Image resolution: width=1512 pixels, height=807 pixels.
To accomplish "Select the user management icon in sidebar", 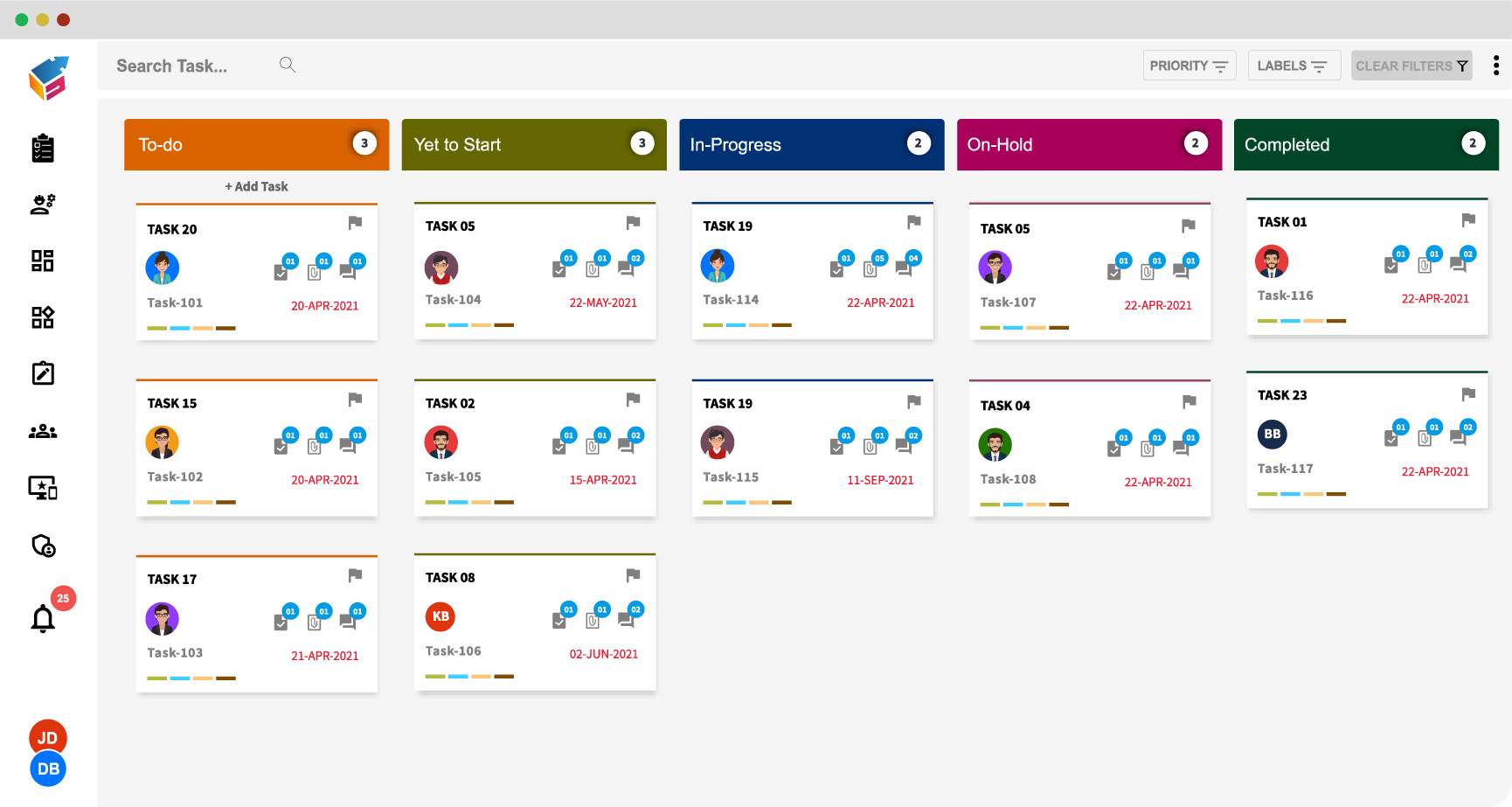I will tap(43, 204).
